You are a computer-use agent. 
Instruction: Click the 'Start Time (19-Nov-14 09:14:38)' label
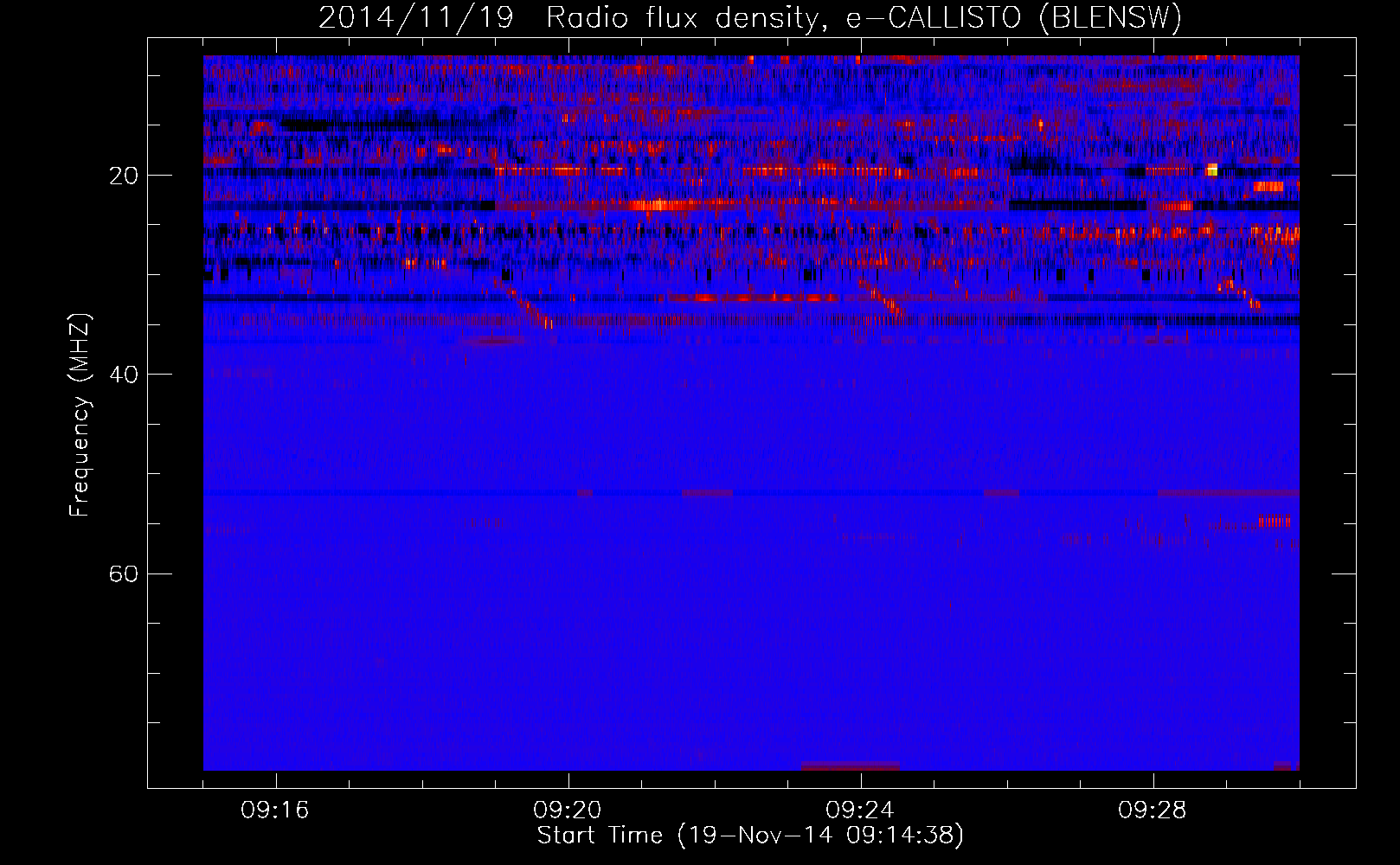pos(750,836)
